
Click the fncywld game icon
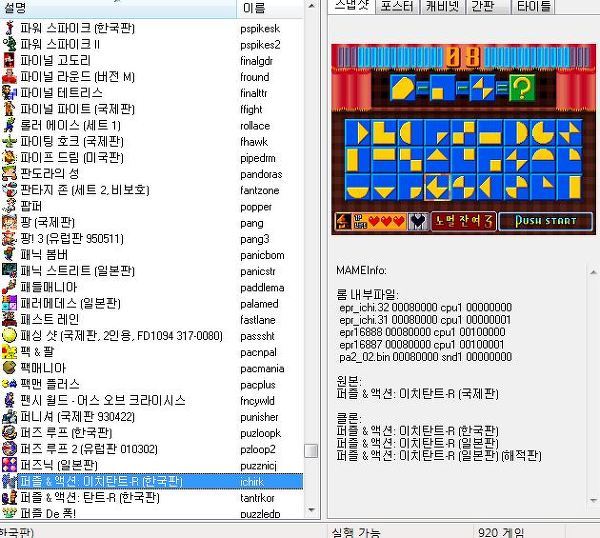click(9, 400)
